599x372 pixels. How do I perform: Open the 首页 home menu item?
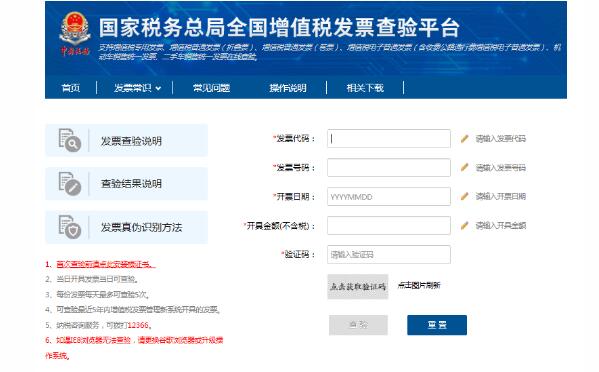tap(71, 88)
